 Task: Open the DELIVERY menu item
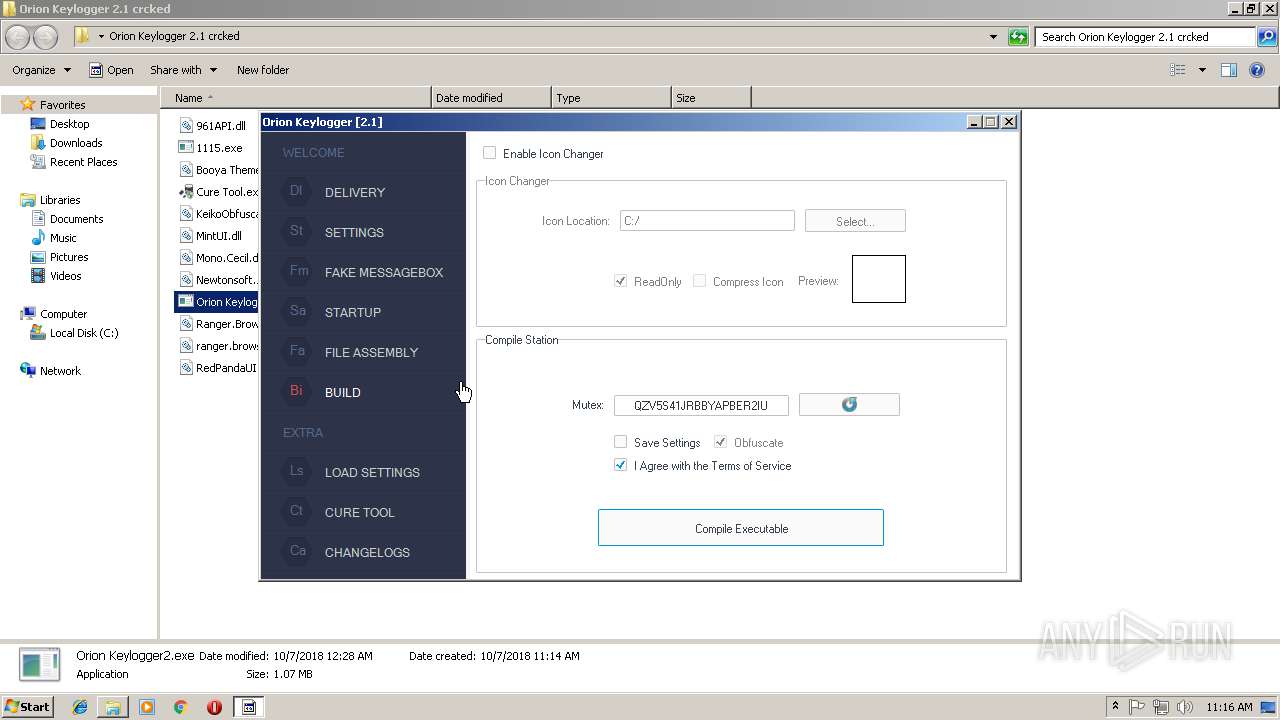pos(355,192)
